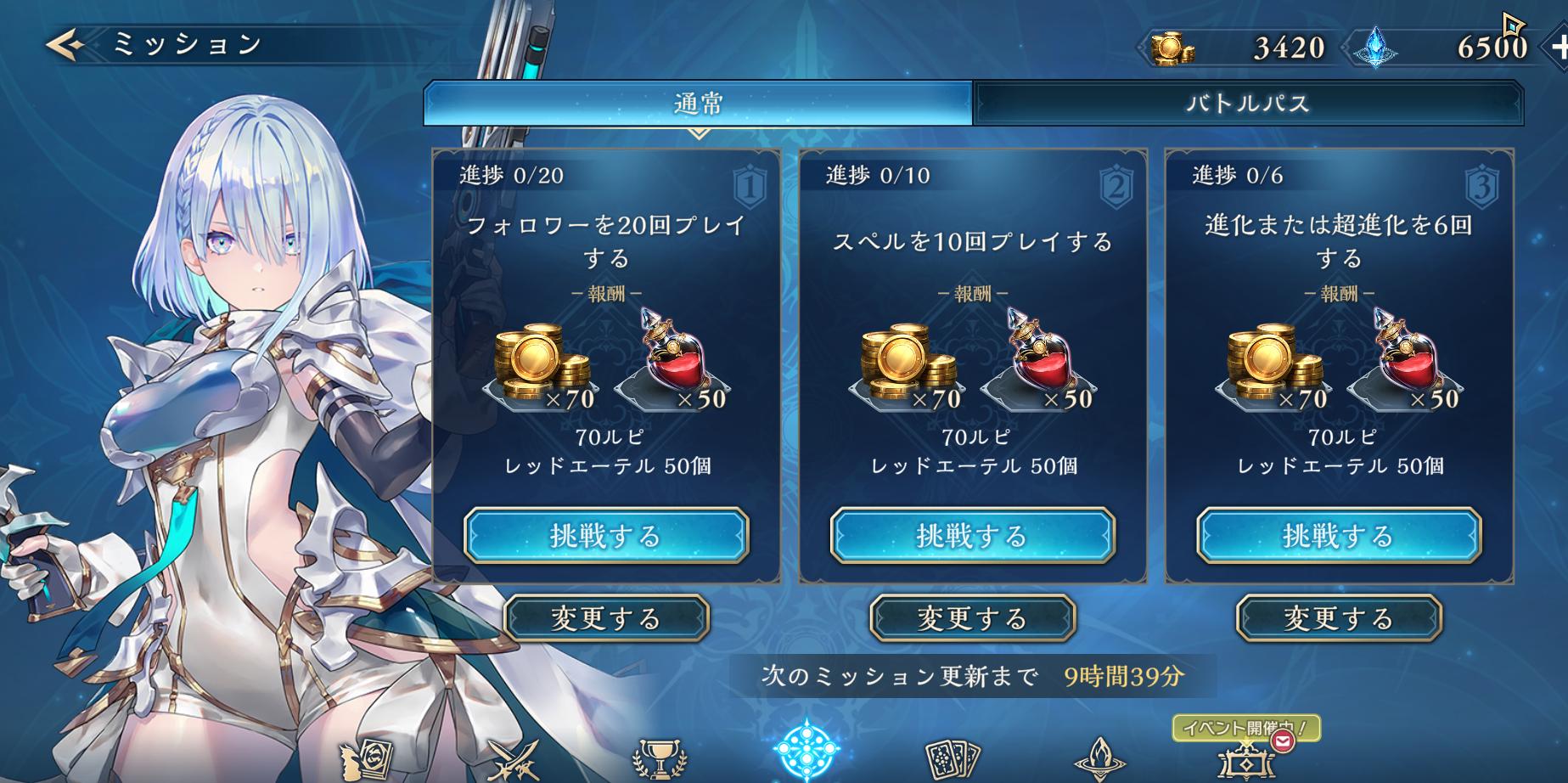
Task: Open the flame crystal icon in bottom bar
Action: coord(1100,758)
